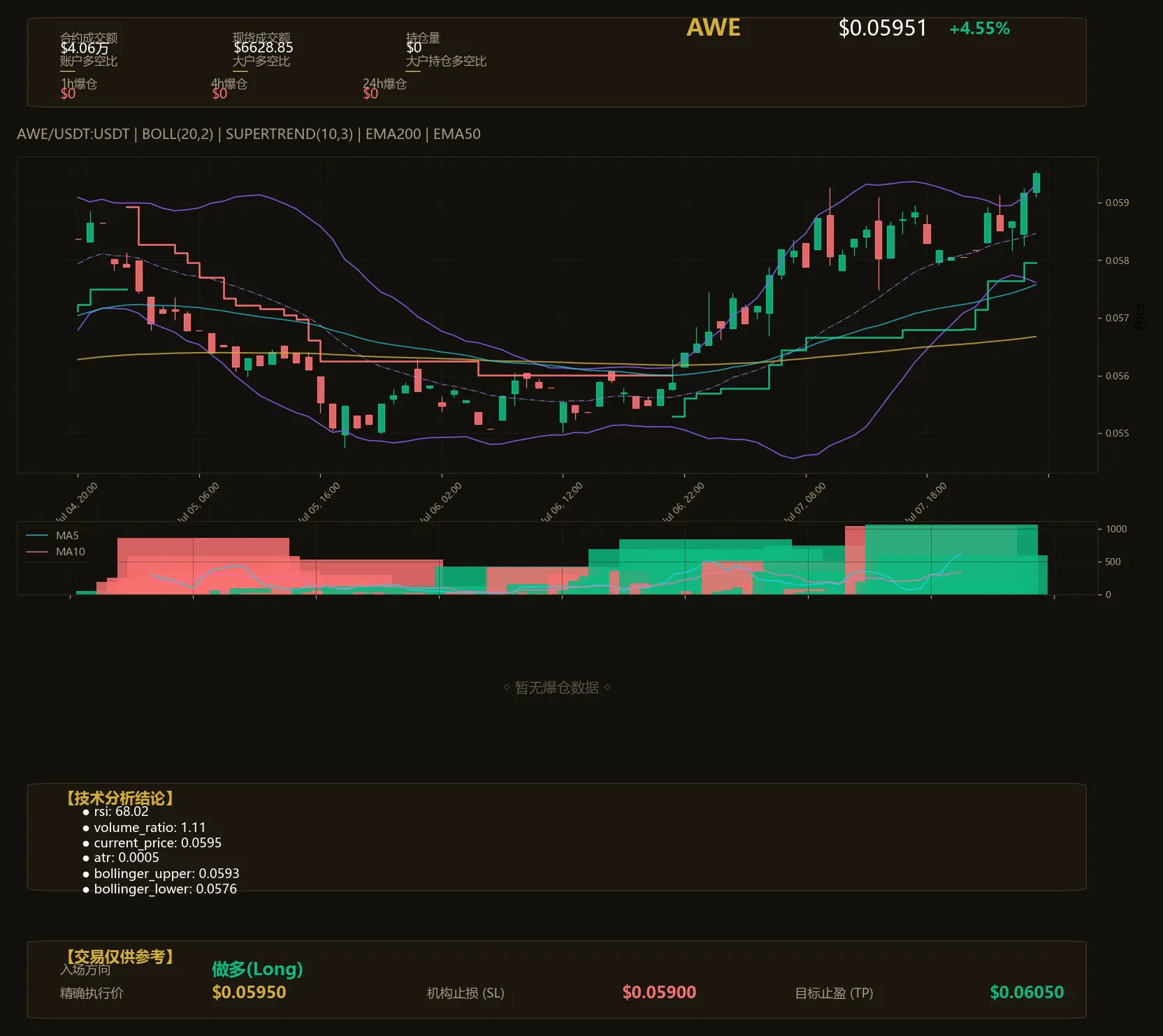Viewport: 1163px width, 1036px height.
Task: Click the 0.059 price axis tick
Action: pyautogui.click(x=1117, y=203)
